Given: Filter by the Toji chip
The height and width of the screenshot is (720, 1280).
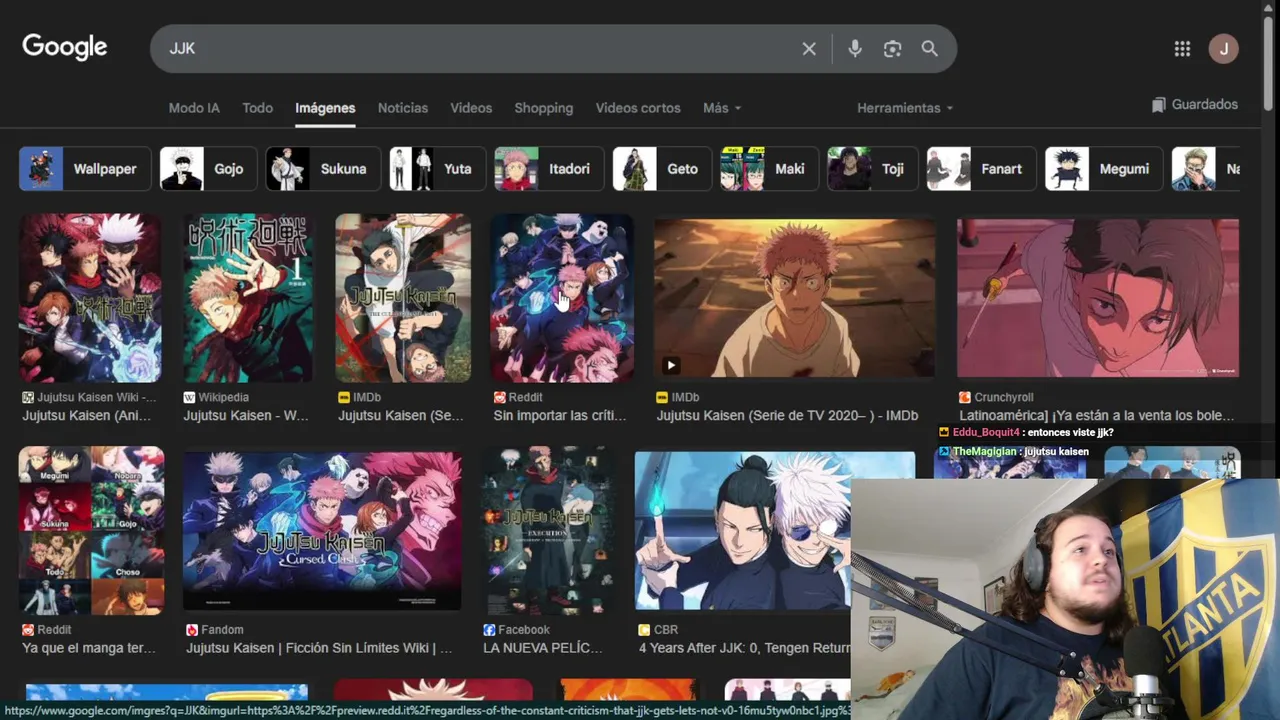Looking at the screenshot, I should 873,169.
